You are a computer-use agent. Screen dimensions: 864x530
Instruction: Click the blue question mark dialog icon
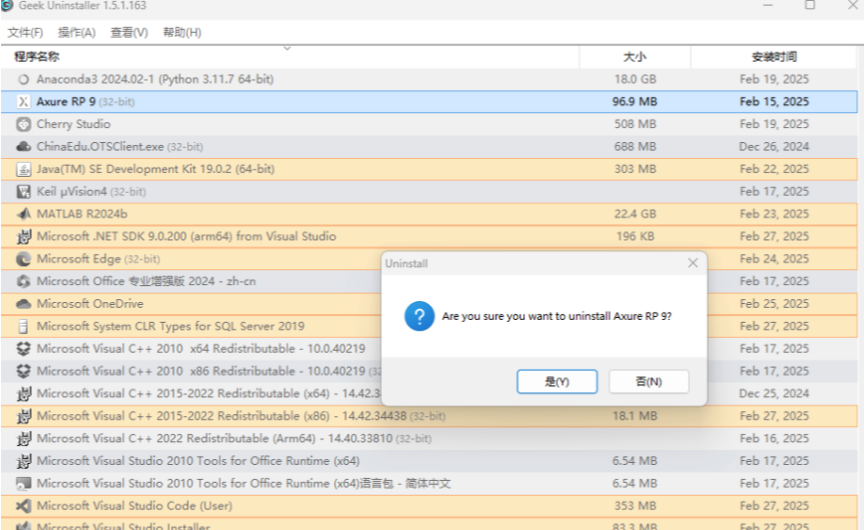tap(419, 316)
